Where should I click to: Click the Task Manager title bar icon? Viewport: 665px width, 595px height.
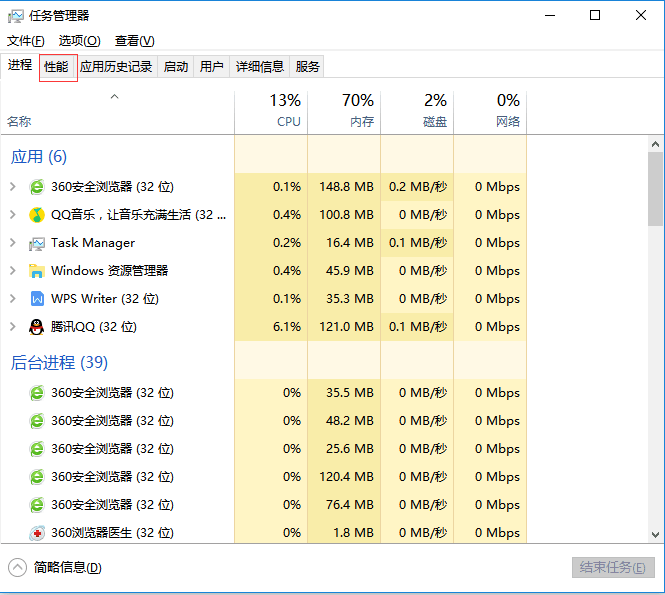[16, 17]
